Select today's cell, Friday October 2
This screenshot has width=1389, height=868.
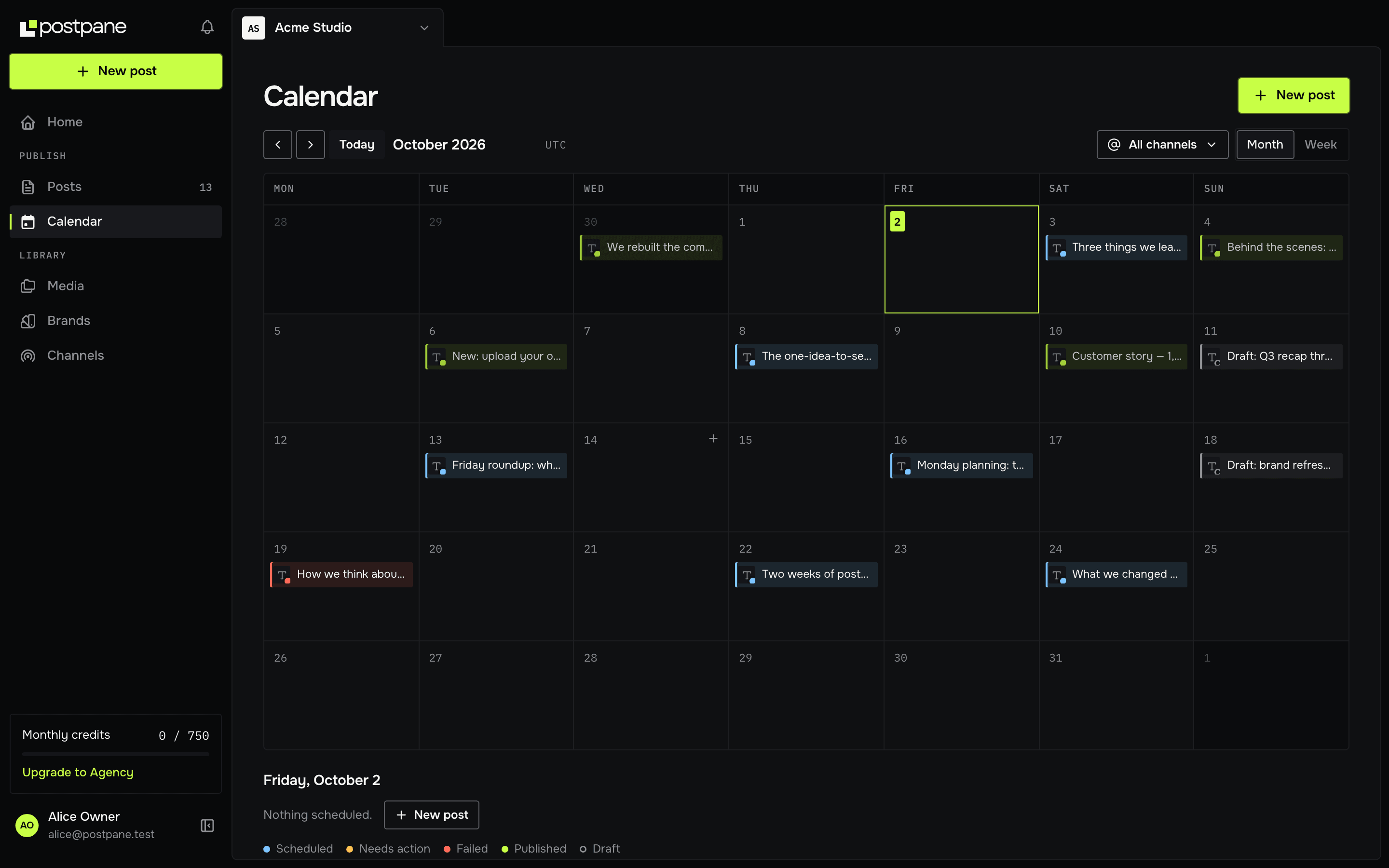click(961, 259)
